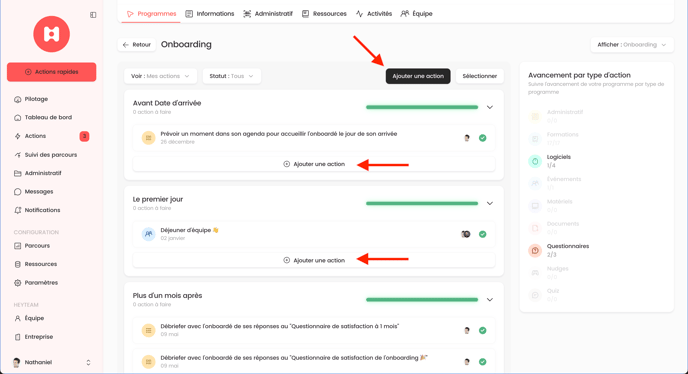This screenshot has height=374, width=688.
Task: Open Actions rapides button
Action: (x=51, y=72)
